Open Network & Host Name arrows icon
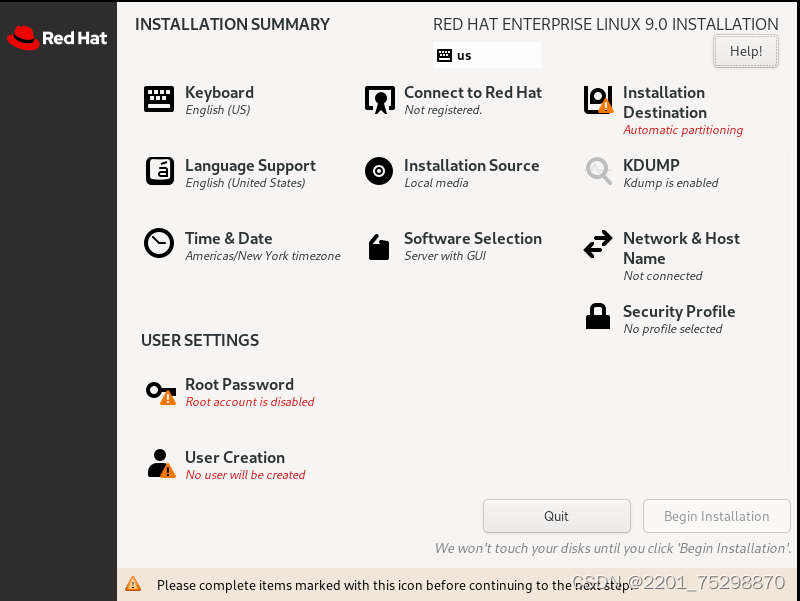The width and height of the screenshot is (800, 601). [x=598, y=244]
